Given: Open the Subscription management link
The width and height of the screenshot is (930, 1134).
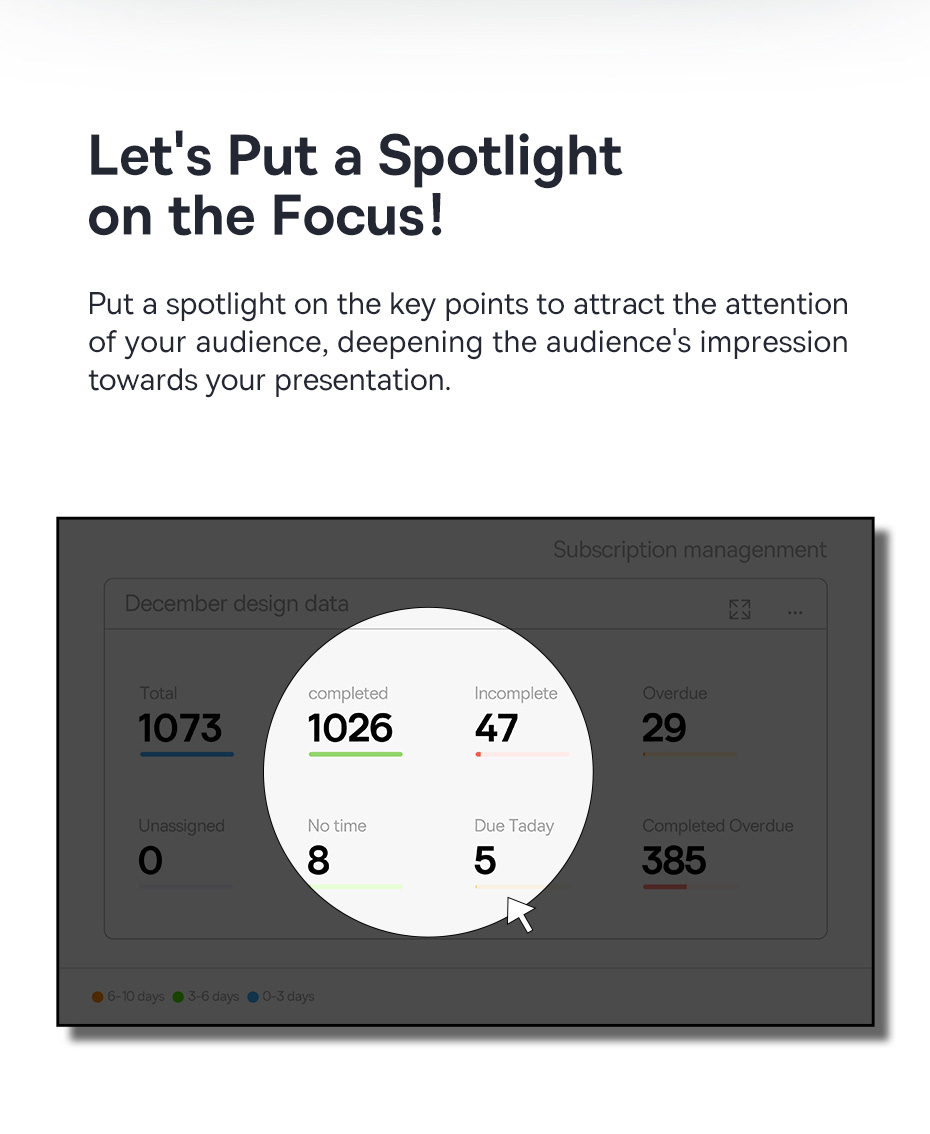Looking at the screenshot, I should point(689,550).
